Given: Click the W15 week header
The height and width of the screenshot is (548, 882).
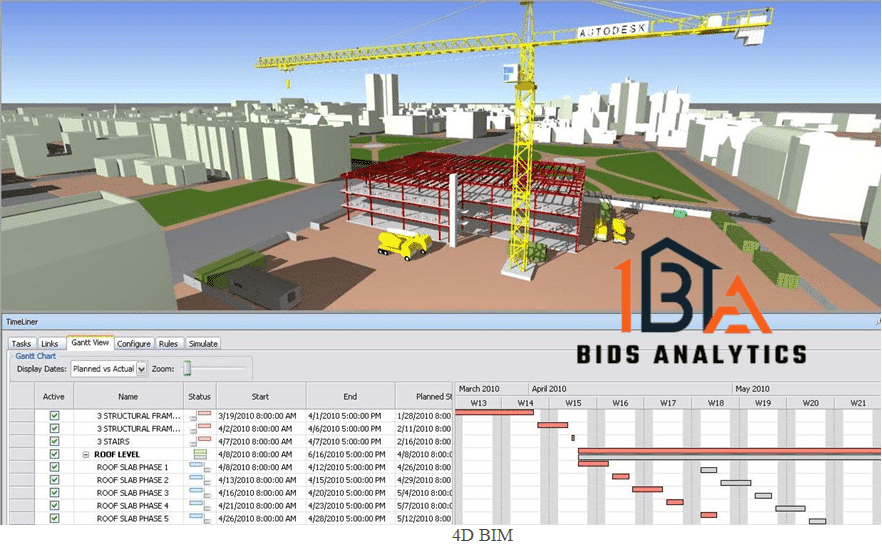Looking at the screenshot, I should (573, 403).
